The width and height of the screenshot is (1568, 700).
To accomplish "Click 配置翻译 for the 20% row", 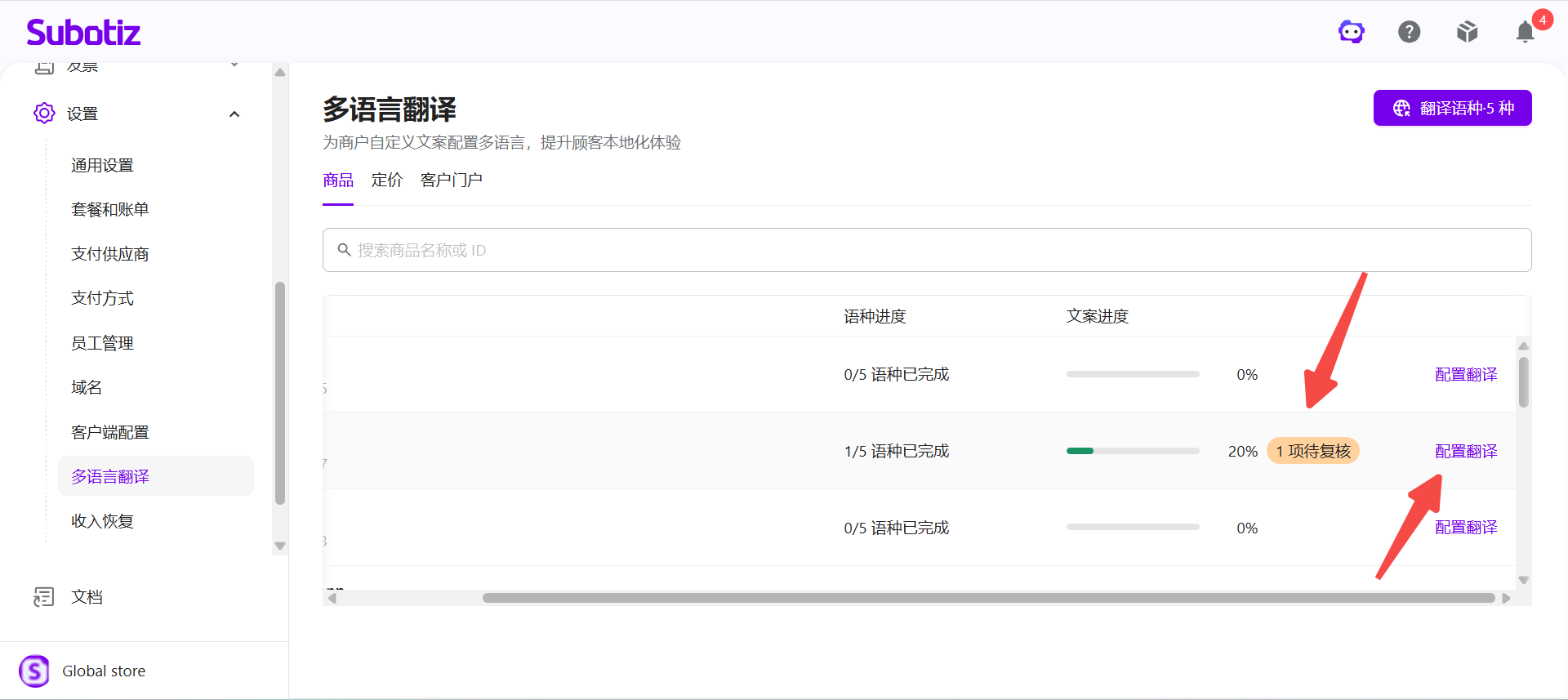I will (1466, 451).
